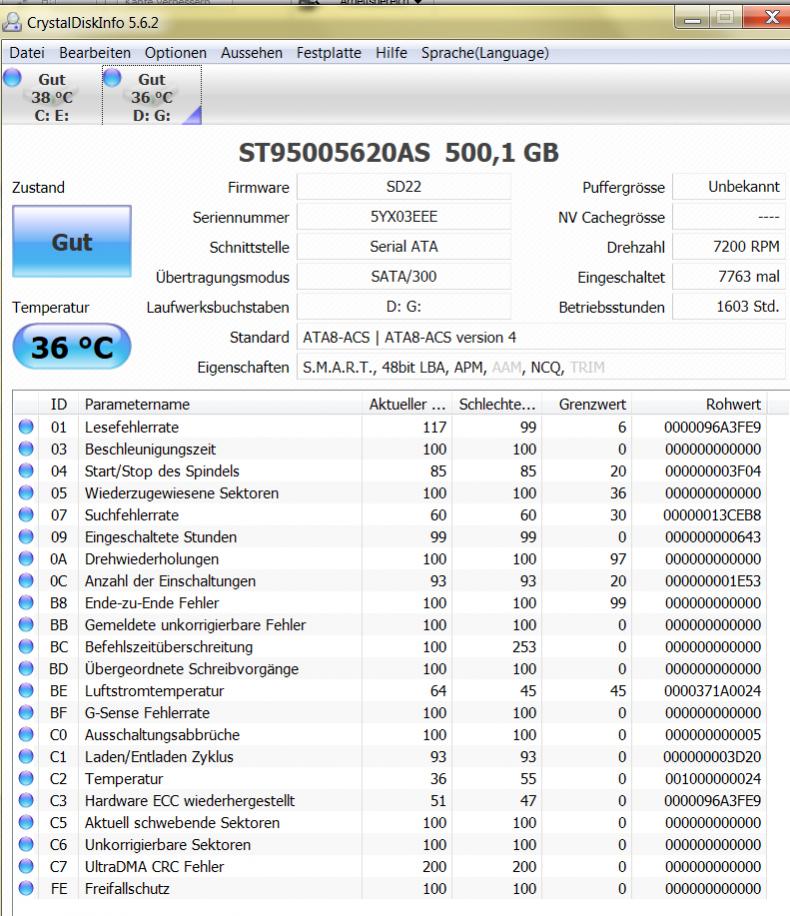Click status icon of Unkorrigierbare Sektoren row
Screen dimensions: 790x916
(26, 844)
